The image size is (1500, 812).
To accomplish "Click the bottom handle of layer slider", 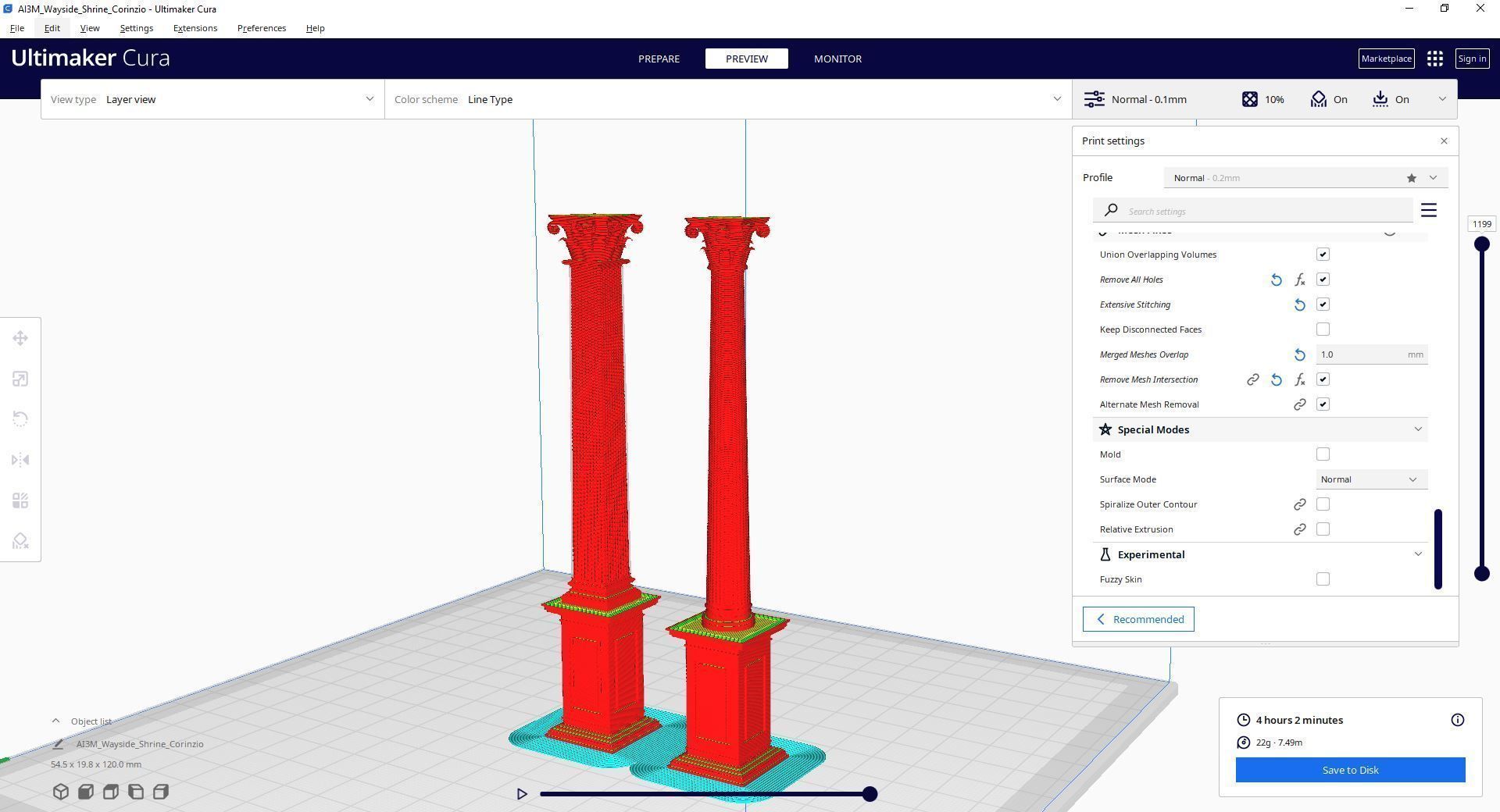I will (1481, 574).
